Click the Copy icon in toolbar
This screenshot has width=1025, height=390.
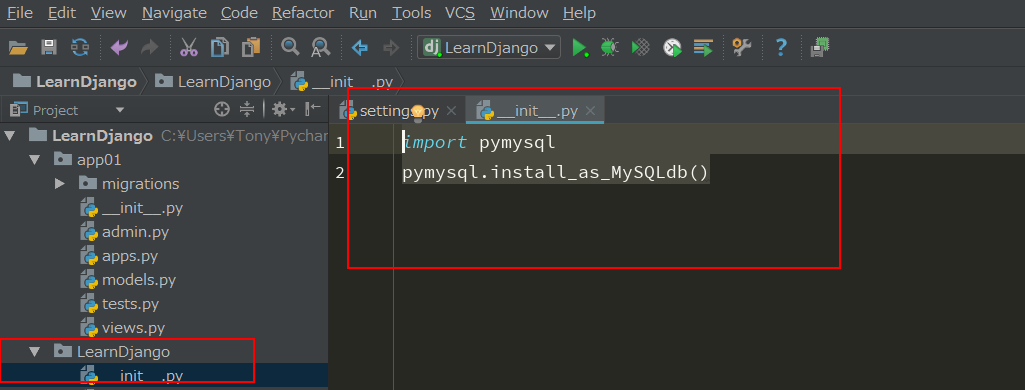click(x=220, y=47)
